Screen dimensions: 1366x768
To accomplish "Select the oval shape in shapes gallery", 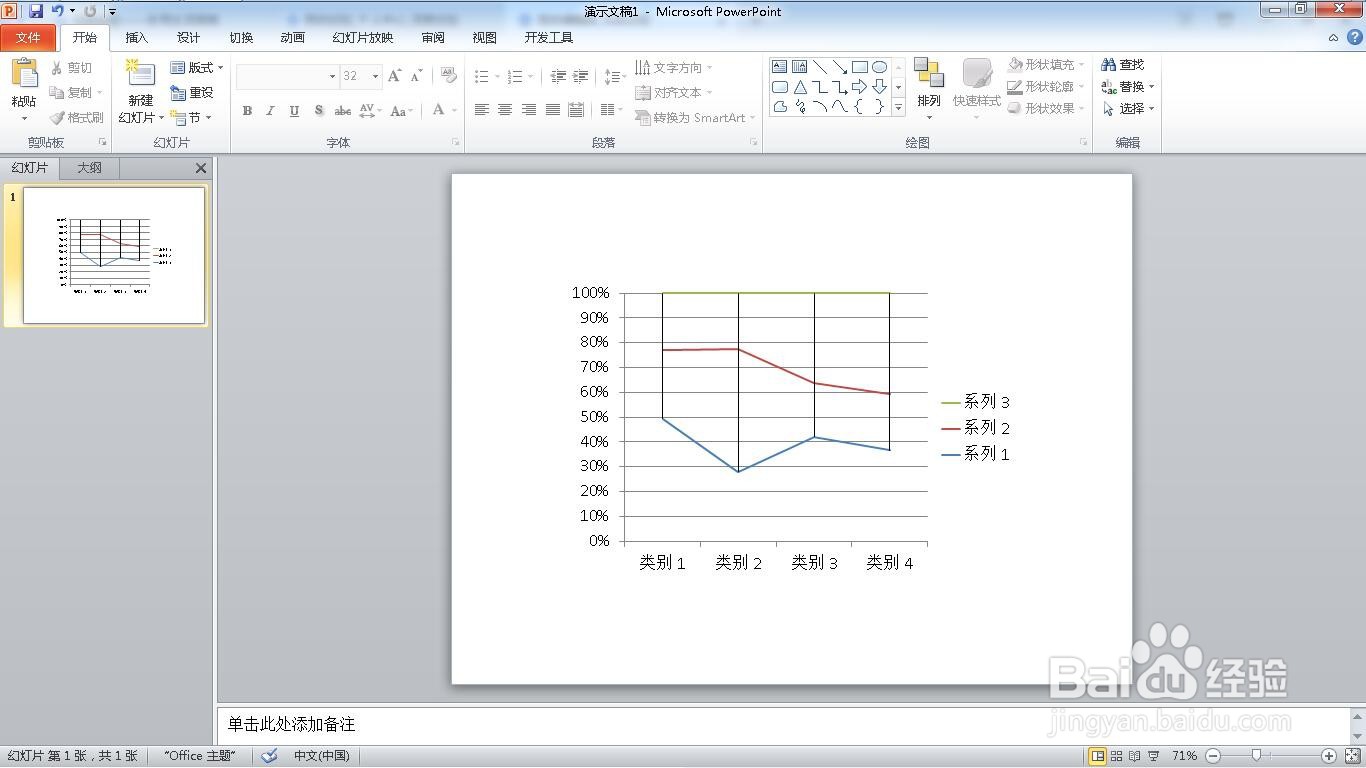I will [879, 67].
